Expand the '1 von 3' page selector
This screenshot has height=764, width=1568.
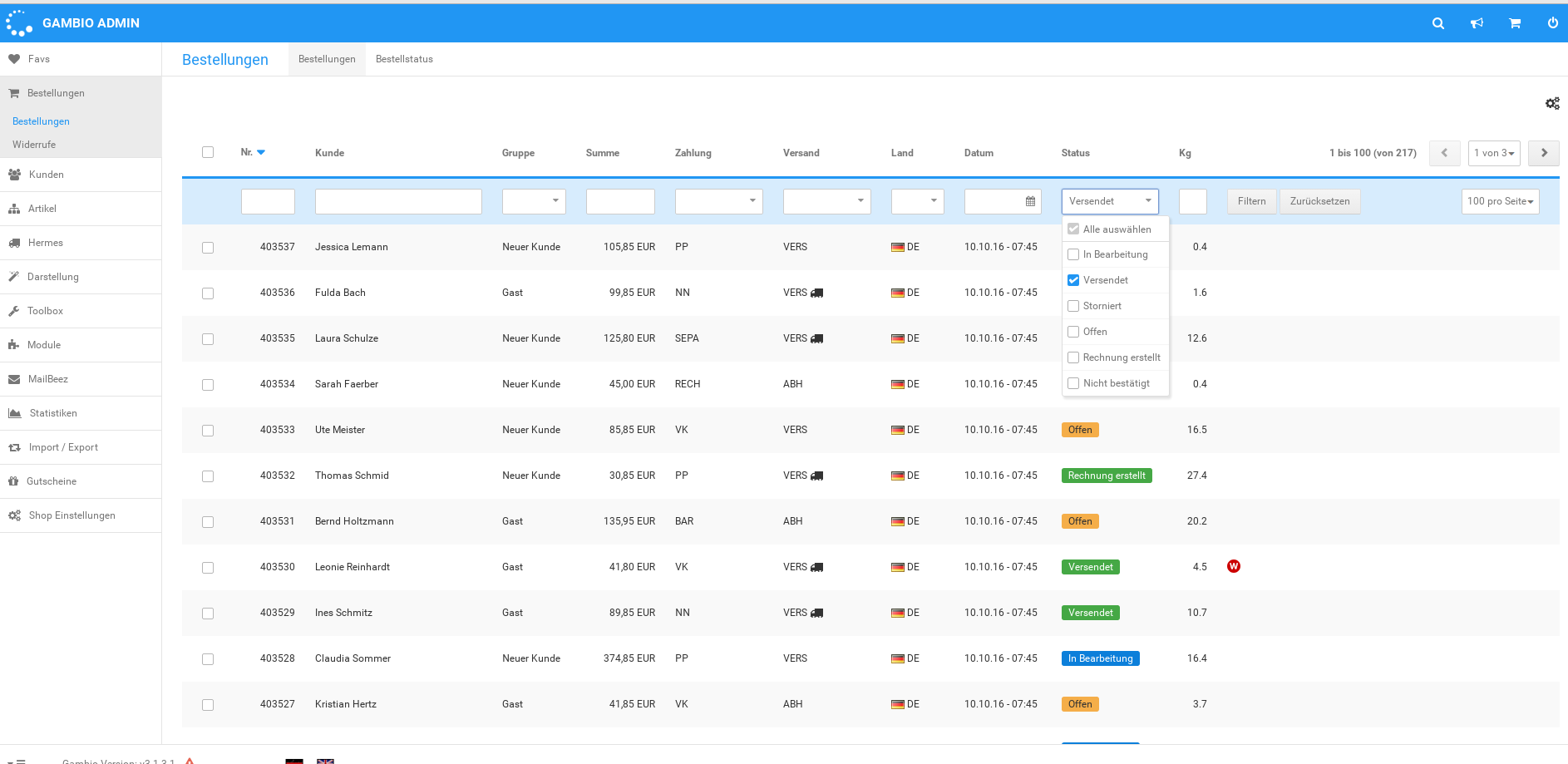point(1493,153)
